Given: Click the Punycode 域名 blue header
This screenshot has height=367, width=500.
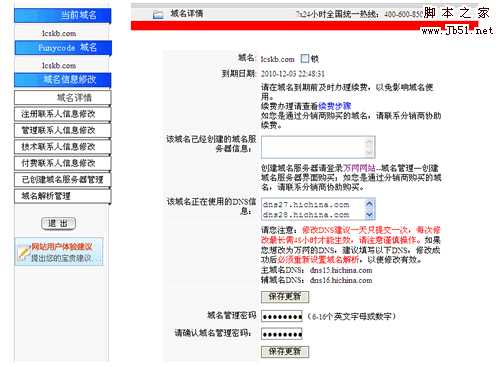Looking at the screenshot, I should click(63, 48).
